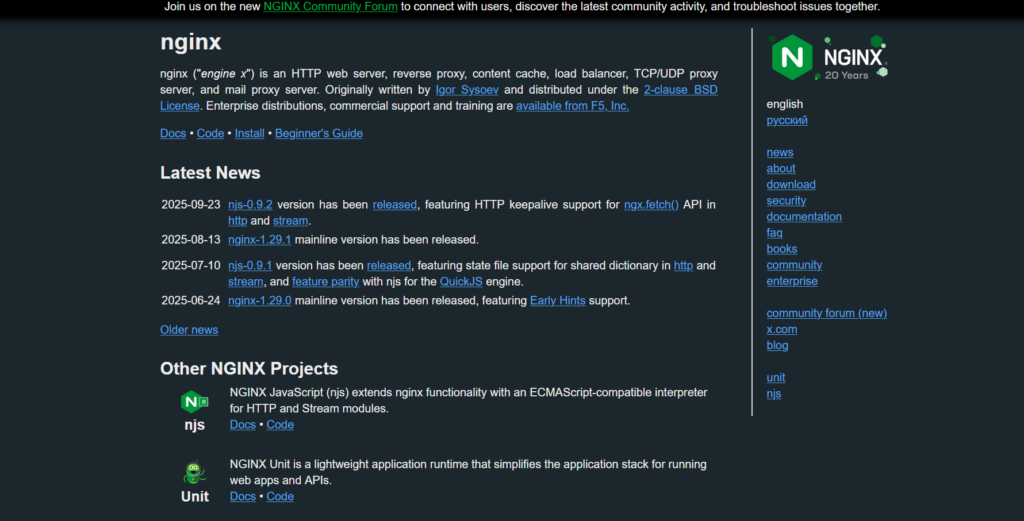1024x521 pixels.
Task: Click the njs-0.9.2 release link
Action: [250, 205]
